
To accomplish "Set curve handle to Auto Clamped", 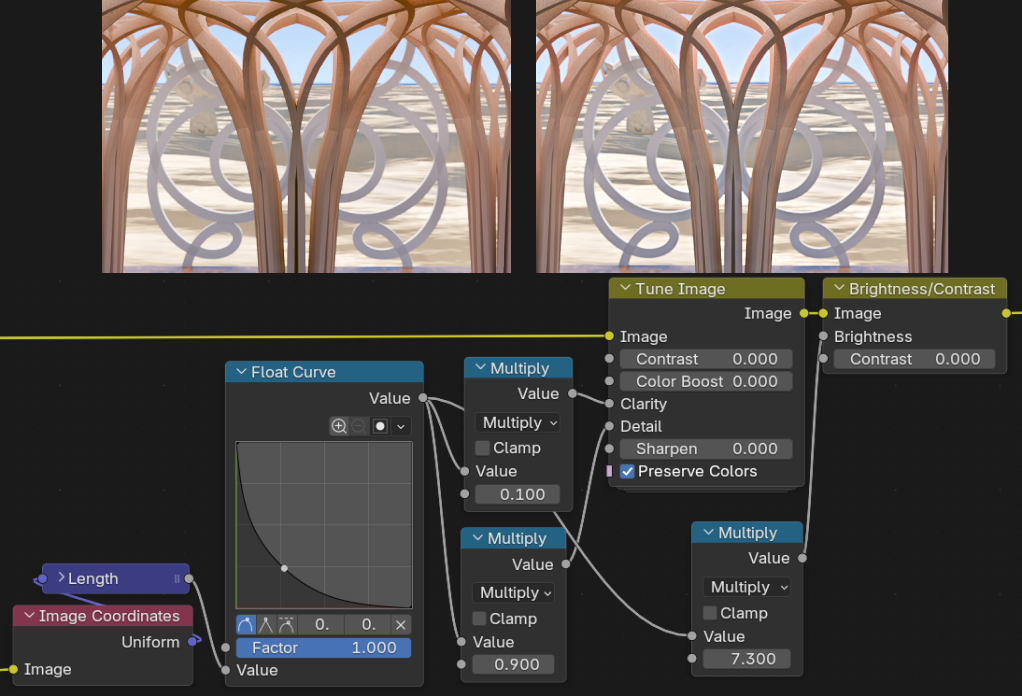I will 286,624.
